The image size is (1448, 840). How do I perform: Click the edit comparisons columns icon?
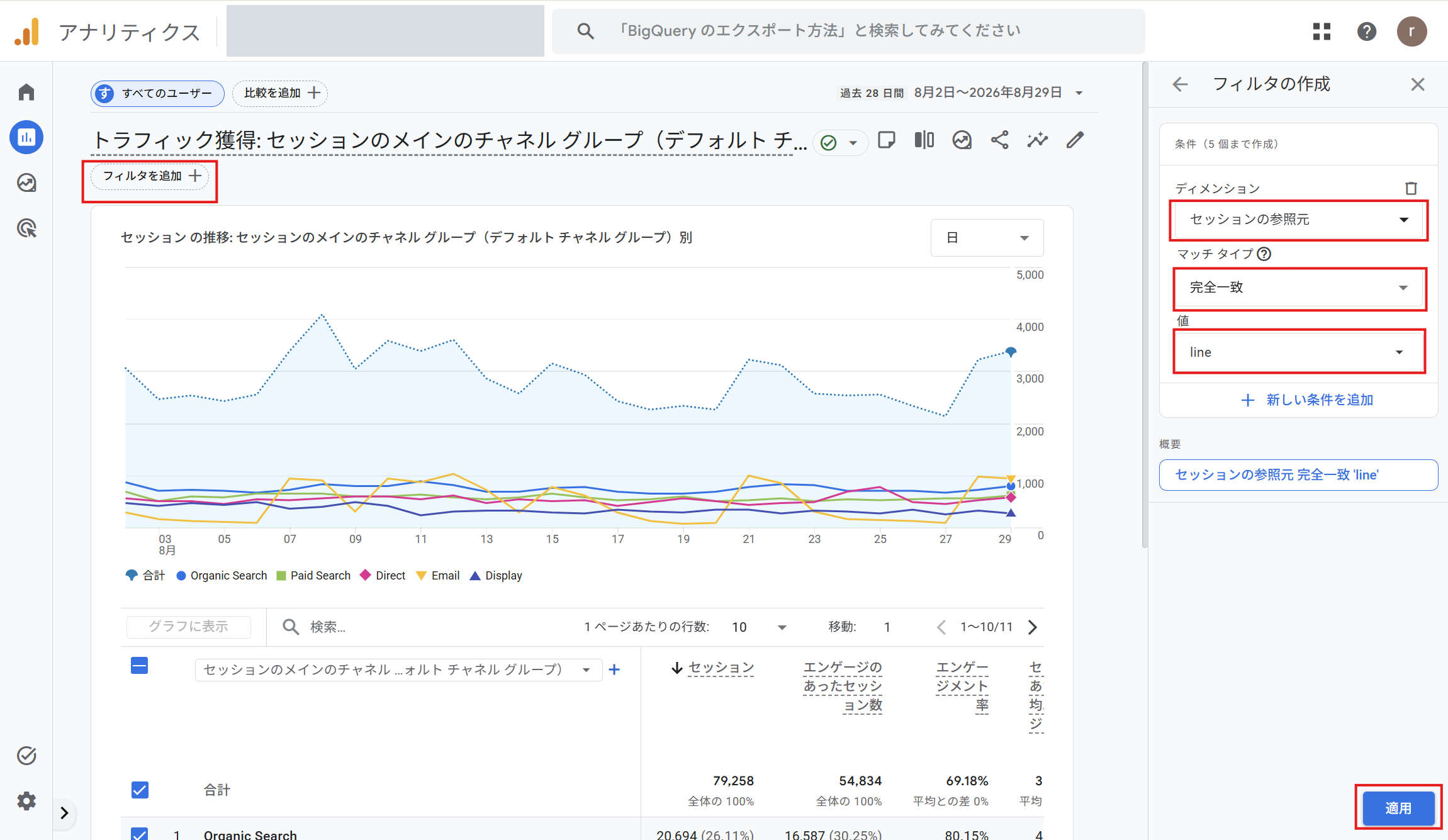pyautogui.click(x=924, y=140)
